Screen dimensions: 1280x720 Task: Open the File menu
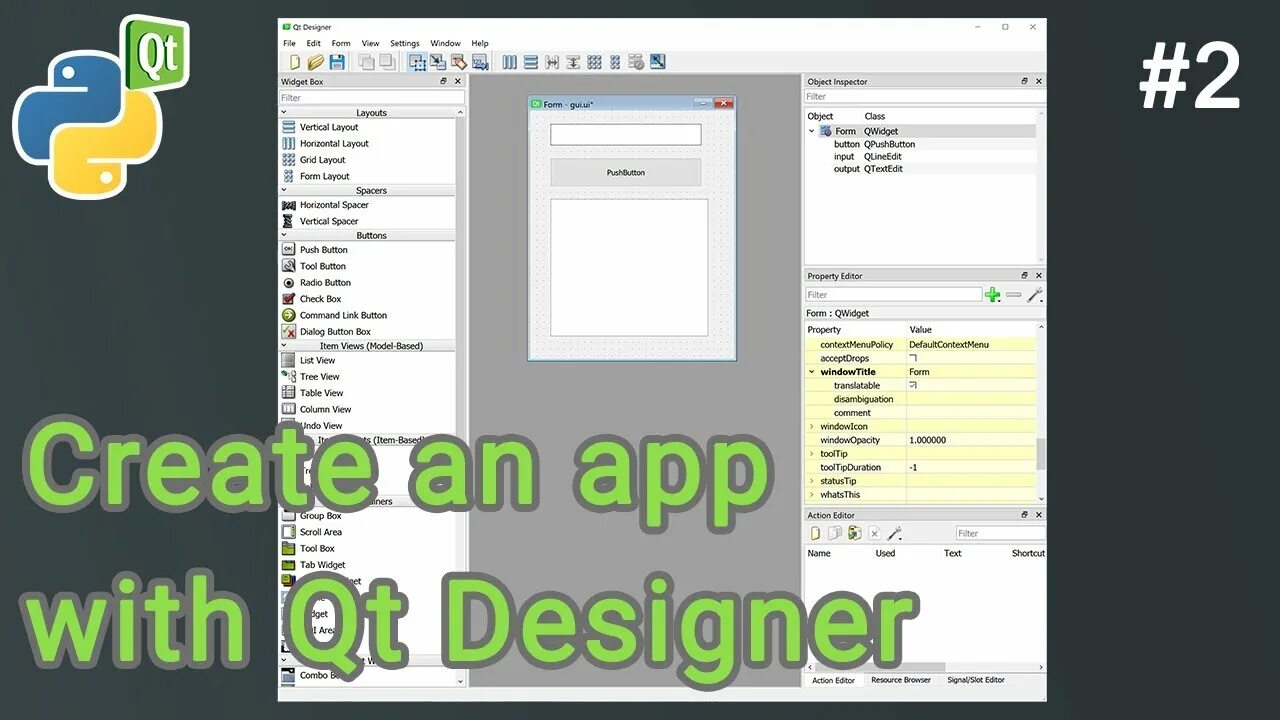pos(289,43)
